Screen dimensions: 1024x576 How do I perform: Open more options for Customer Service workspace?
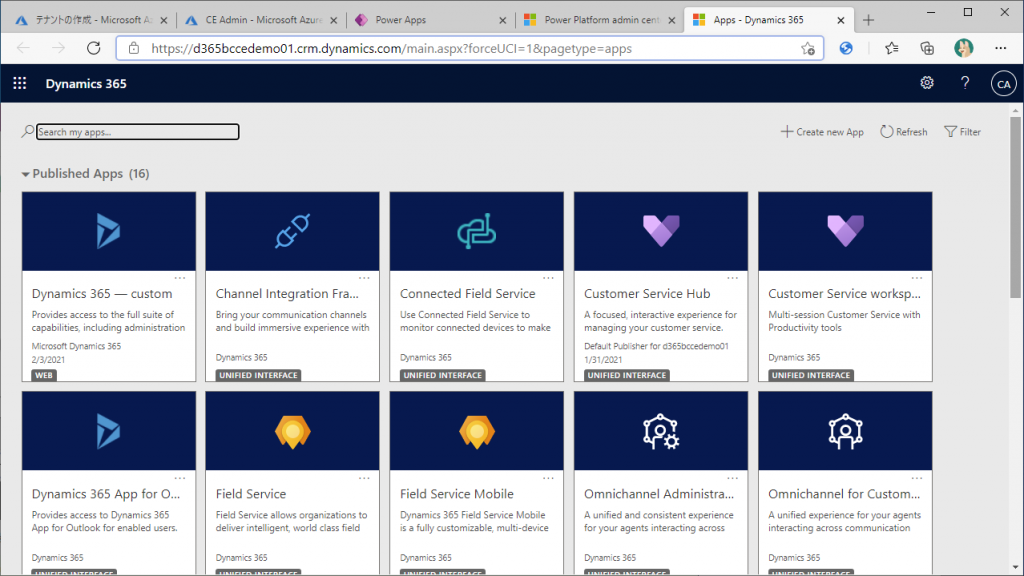click(916, 278)
